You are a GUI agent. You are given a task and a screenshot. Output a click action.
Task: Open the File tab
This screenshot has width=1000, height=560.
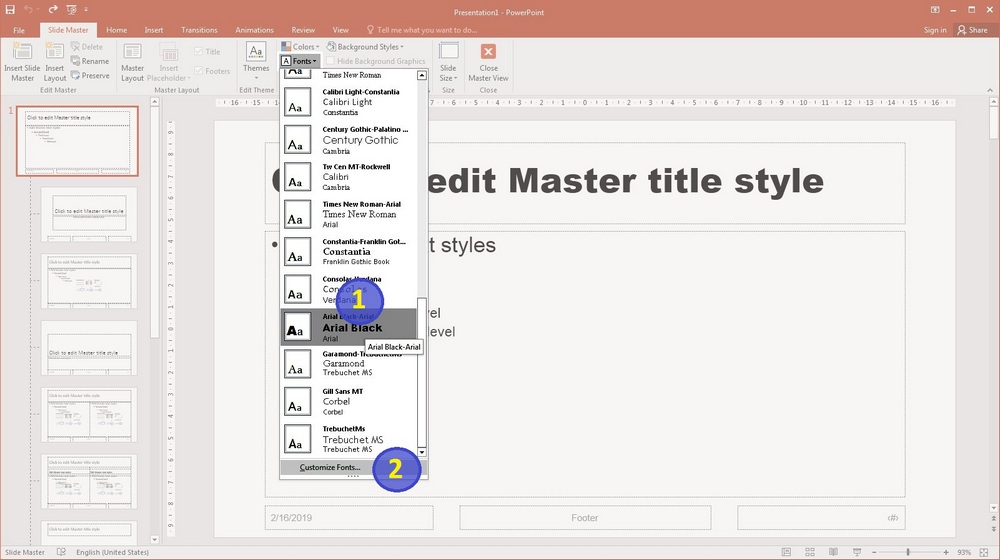tap(19, 30)
